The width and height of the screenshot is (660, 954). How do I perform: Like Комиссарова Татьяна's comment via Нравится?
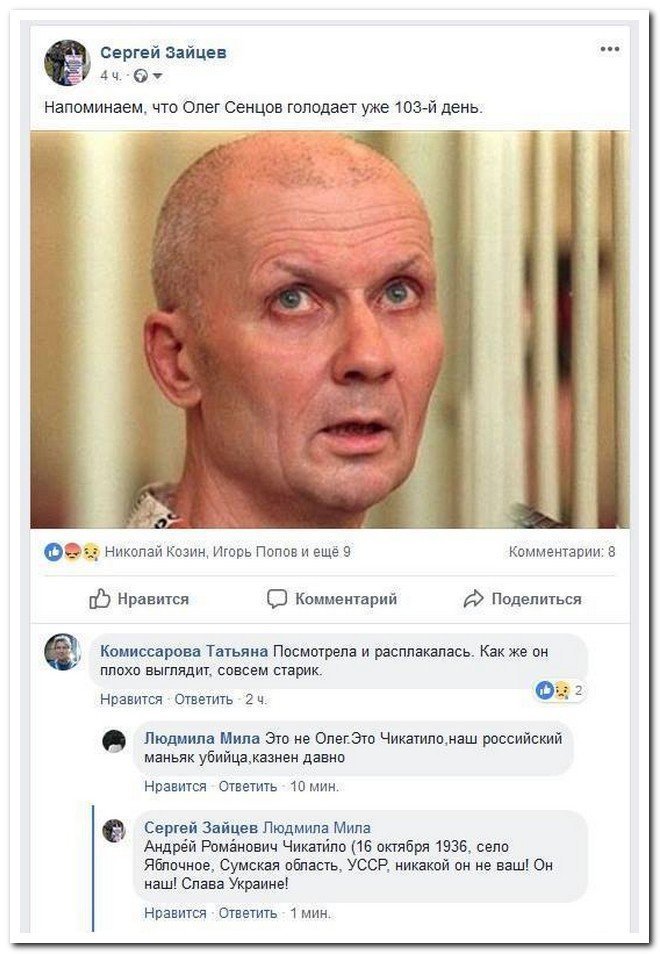click(131, 700)
